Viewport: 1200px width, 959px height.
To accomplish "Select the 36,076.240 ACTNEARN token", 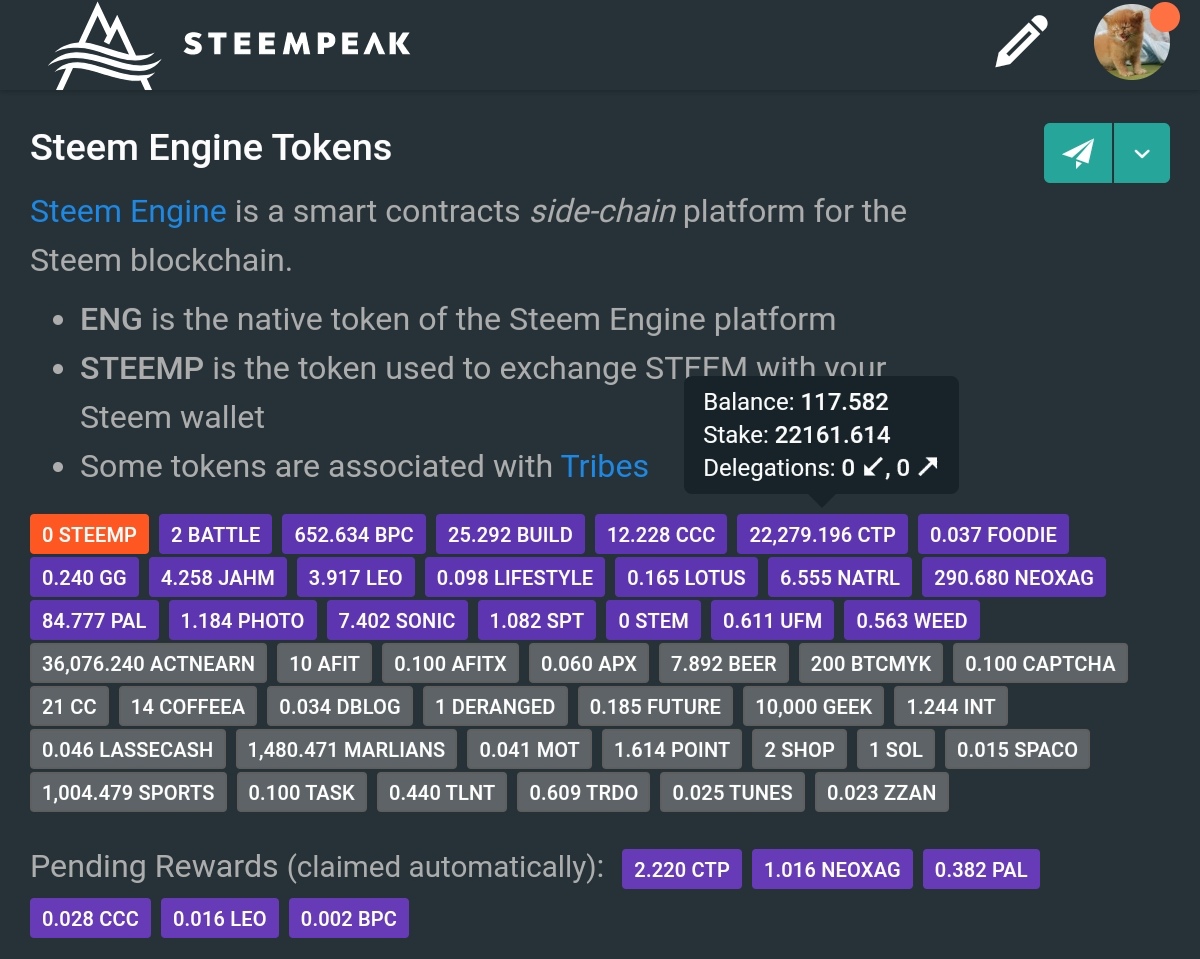I will click(148, 663).
